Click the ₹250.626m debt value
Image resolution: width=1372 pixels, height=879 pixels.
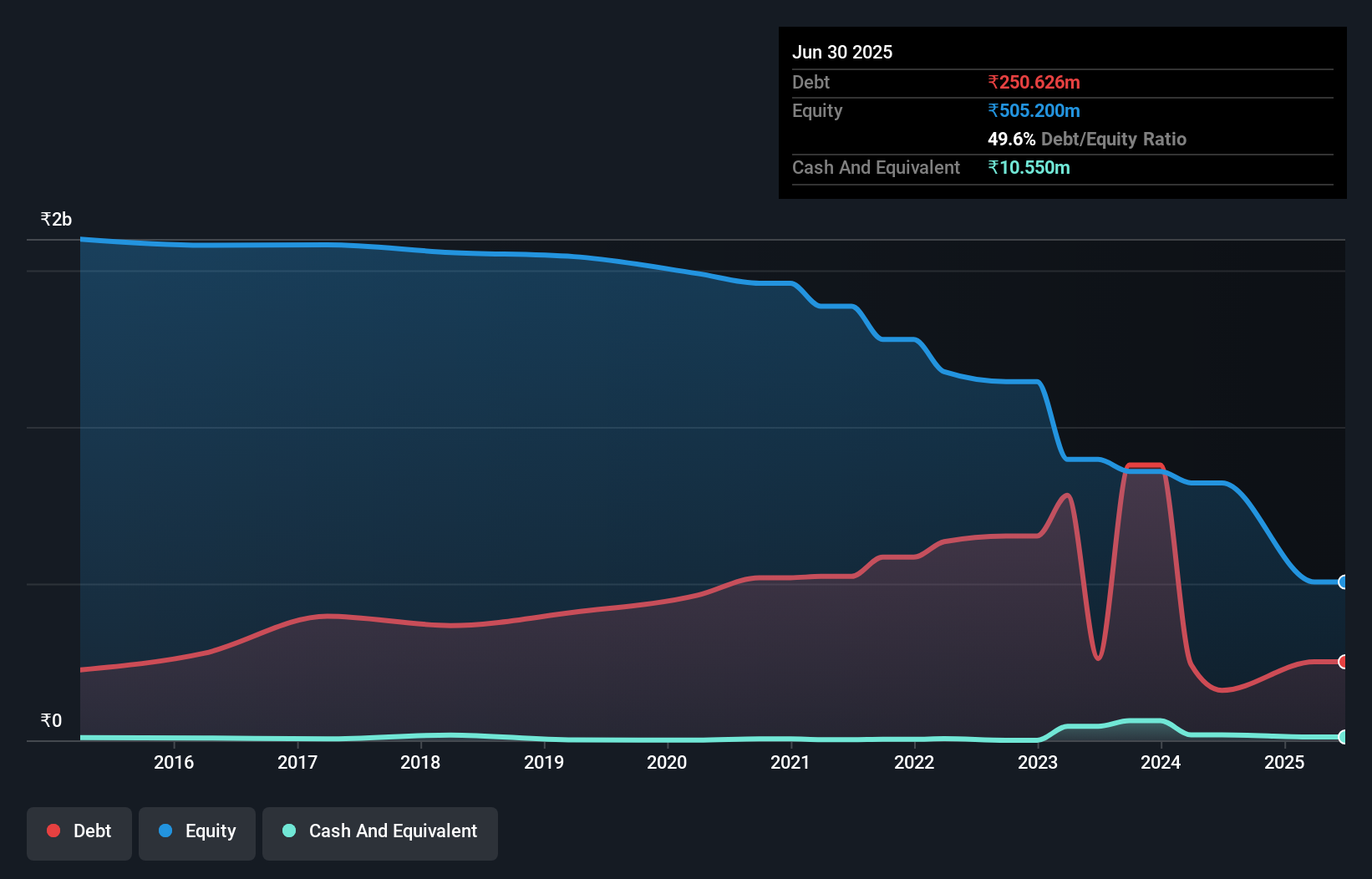click(1034, 82)
